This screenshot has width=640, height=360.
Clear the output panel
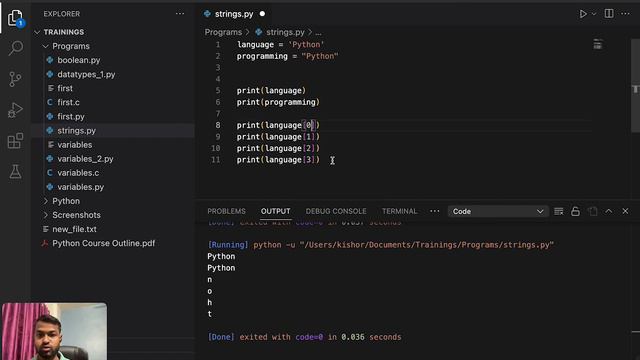559,211
